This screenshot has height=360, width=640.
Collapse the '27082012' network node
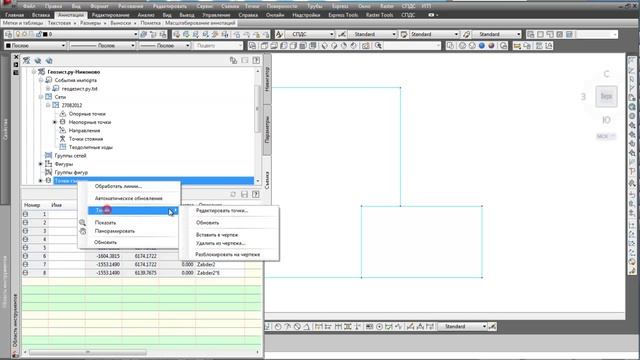click(x=48, y=105)
